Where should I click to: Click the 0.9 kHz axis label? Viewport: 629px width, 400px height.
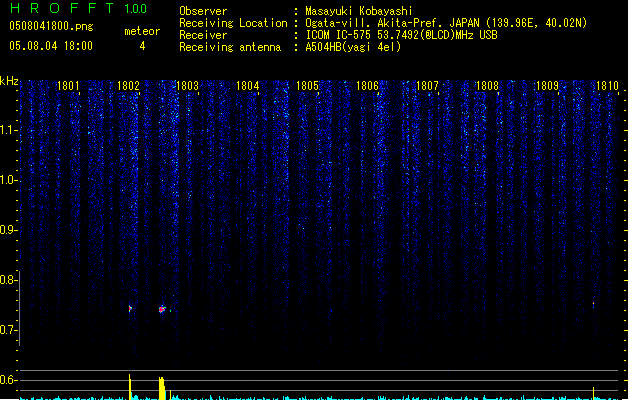coord(8,230)
